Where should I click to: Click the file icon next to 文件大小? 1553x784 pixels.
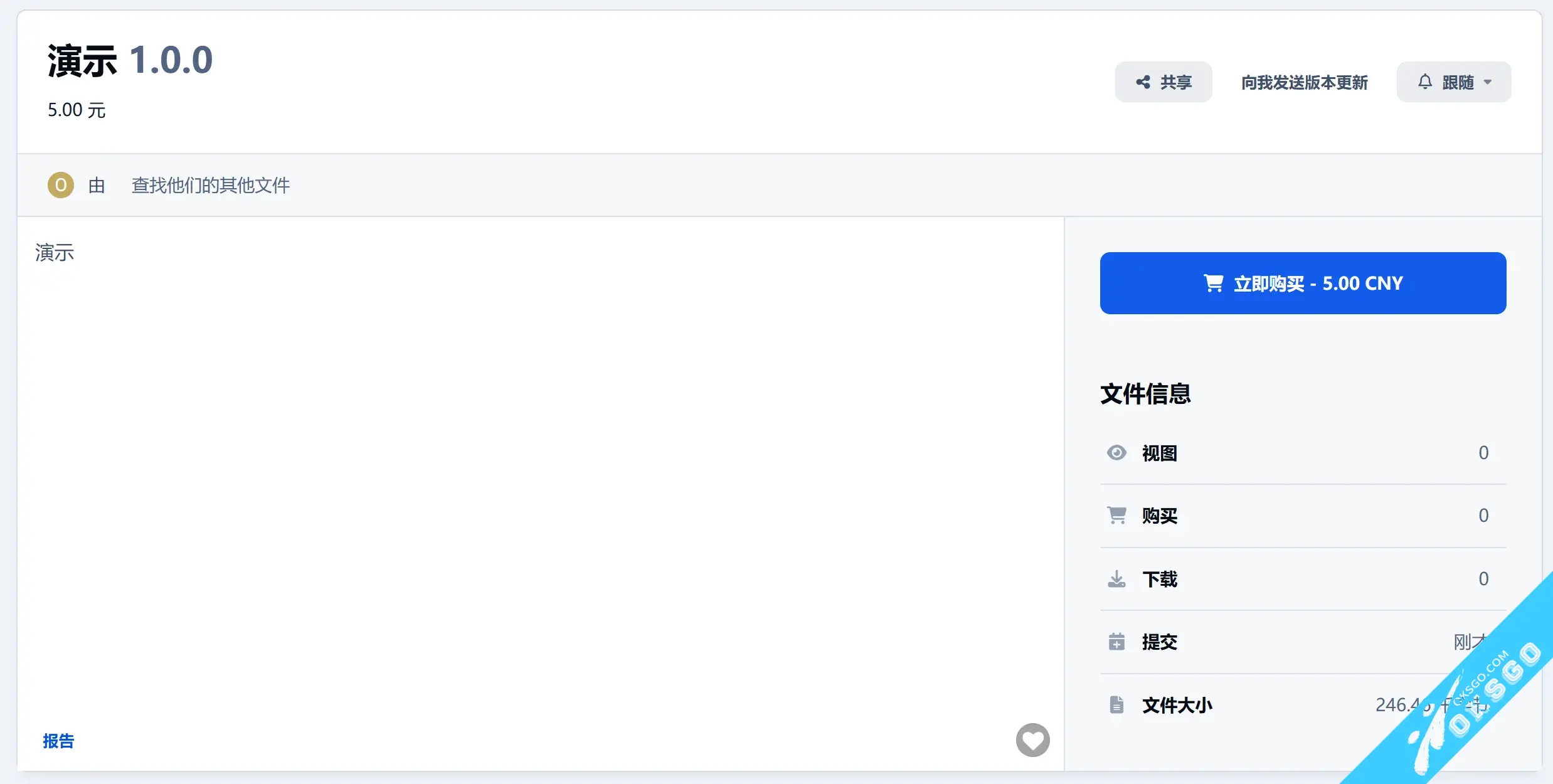click(1116, 704)
